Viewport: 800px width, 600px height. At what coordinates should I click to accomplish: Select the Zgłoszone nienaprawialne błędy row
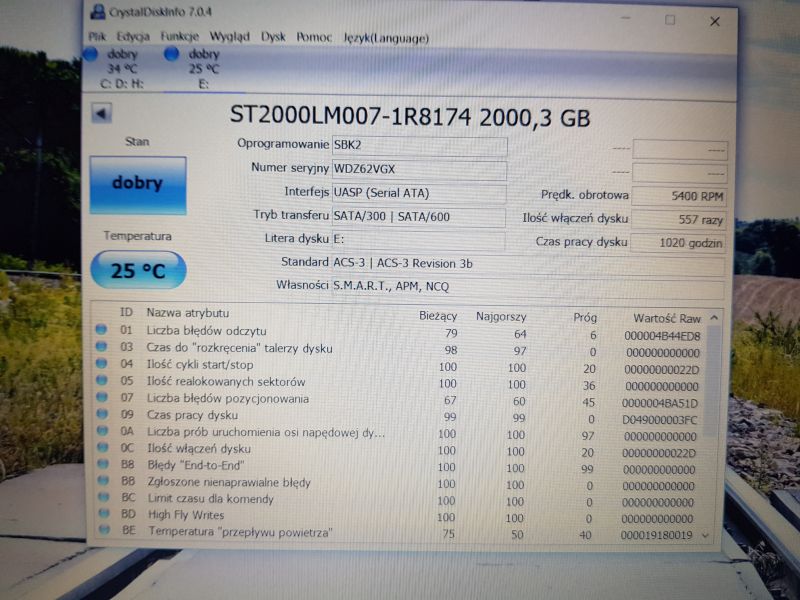pos(399,484)
